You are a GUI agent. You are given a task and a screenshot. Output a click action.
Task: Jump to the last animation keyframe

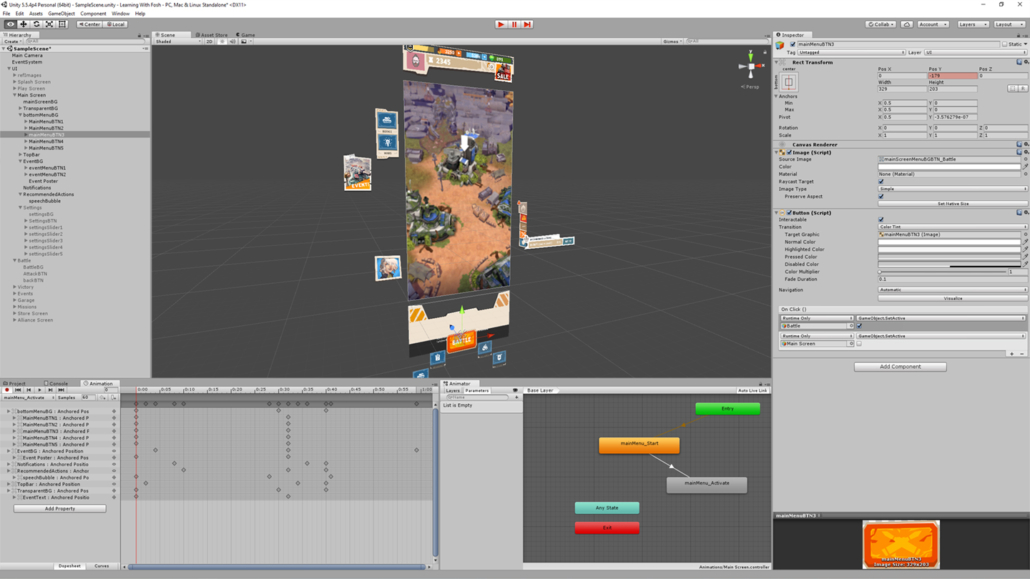(60, 390)
